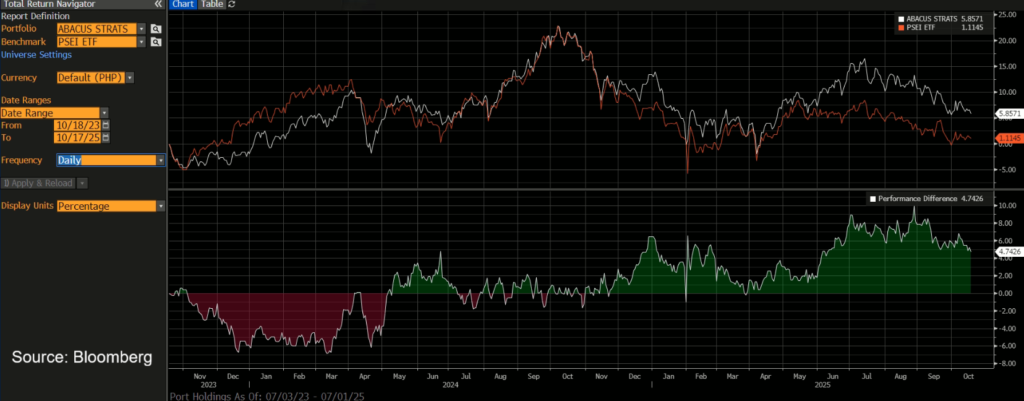
Task: Click the chart refresh icon
Action: (x=233, y=5)
